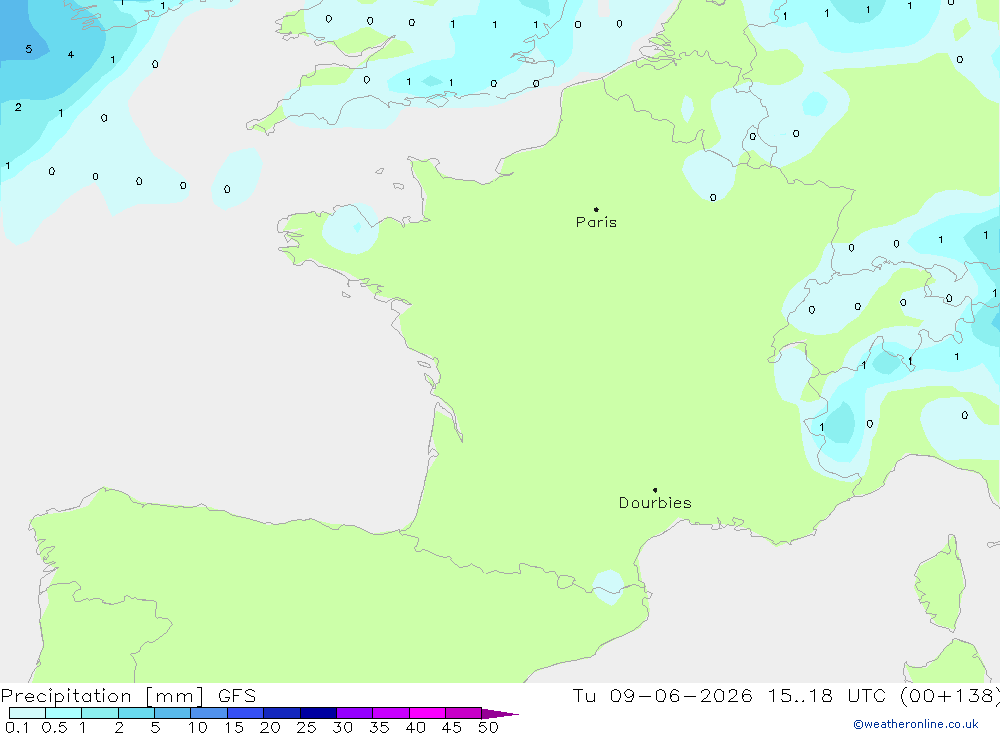Click the Paris city marker dot
Screen dimensions: 1000x733
(596, 209)
